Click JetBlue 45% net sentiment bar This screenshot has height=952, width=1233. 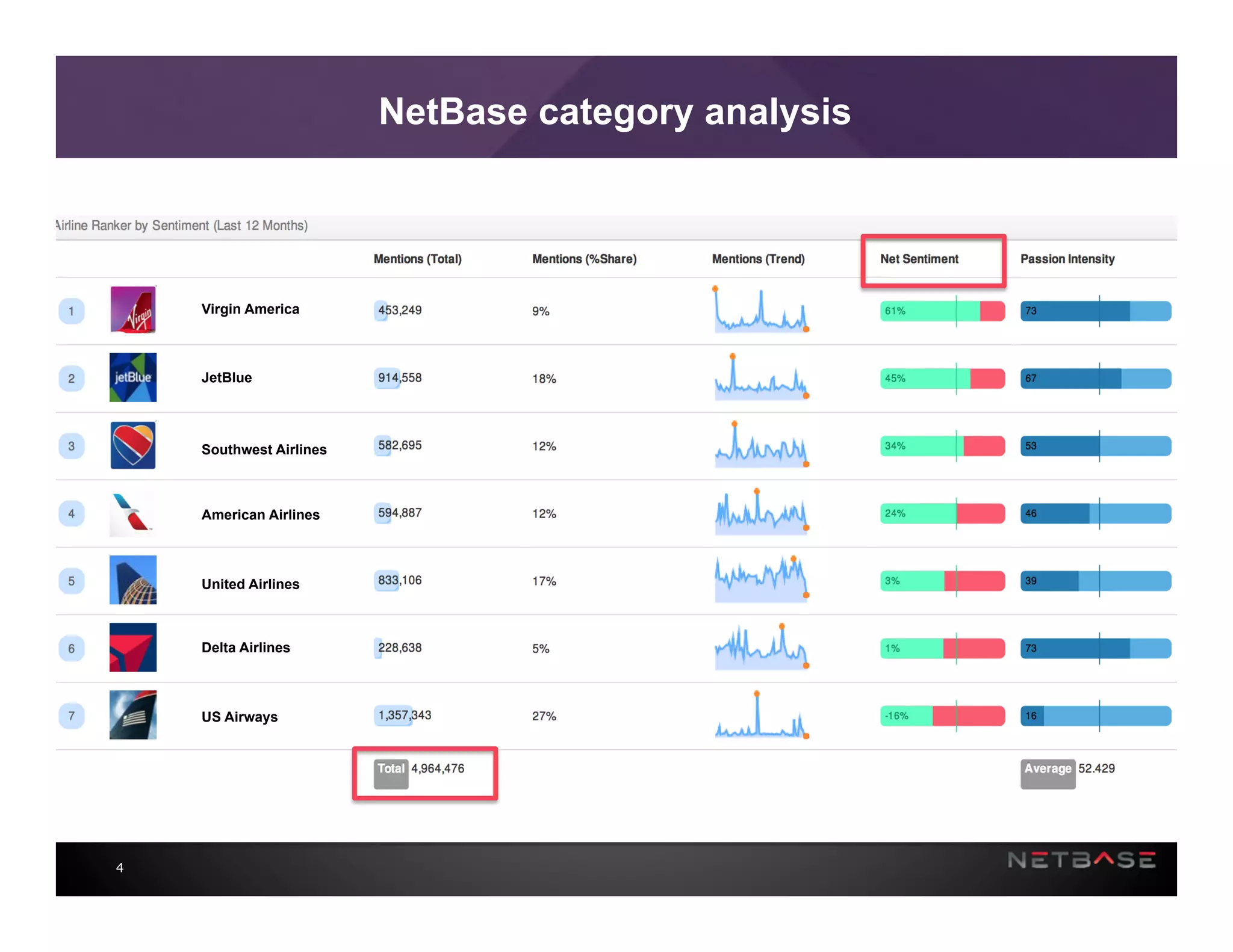coord(942,379)
